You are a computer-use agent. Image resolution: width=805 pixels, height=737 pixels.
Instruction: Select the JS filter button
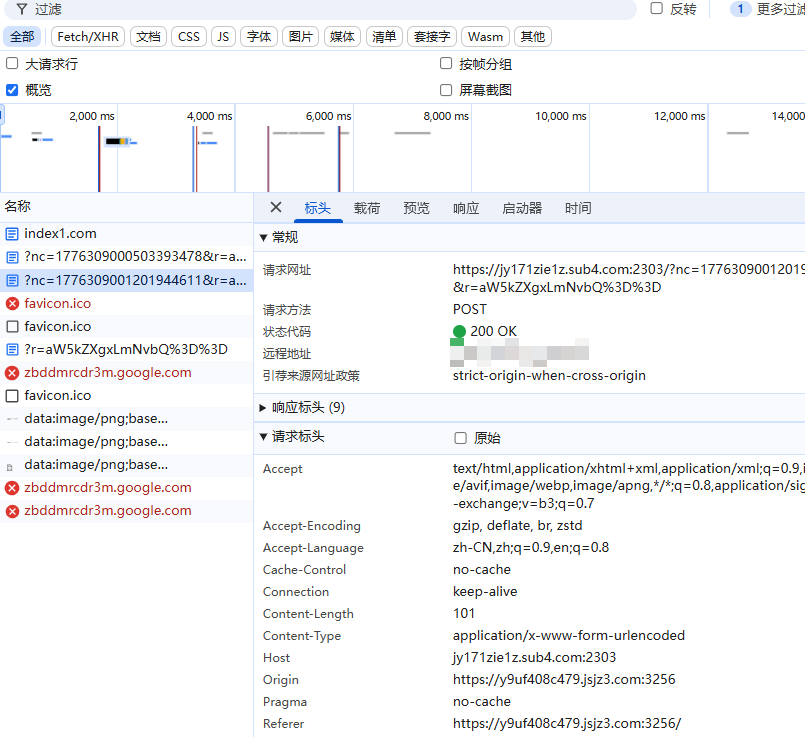[222, 37]
